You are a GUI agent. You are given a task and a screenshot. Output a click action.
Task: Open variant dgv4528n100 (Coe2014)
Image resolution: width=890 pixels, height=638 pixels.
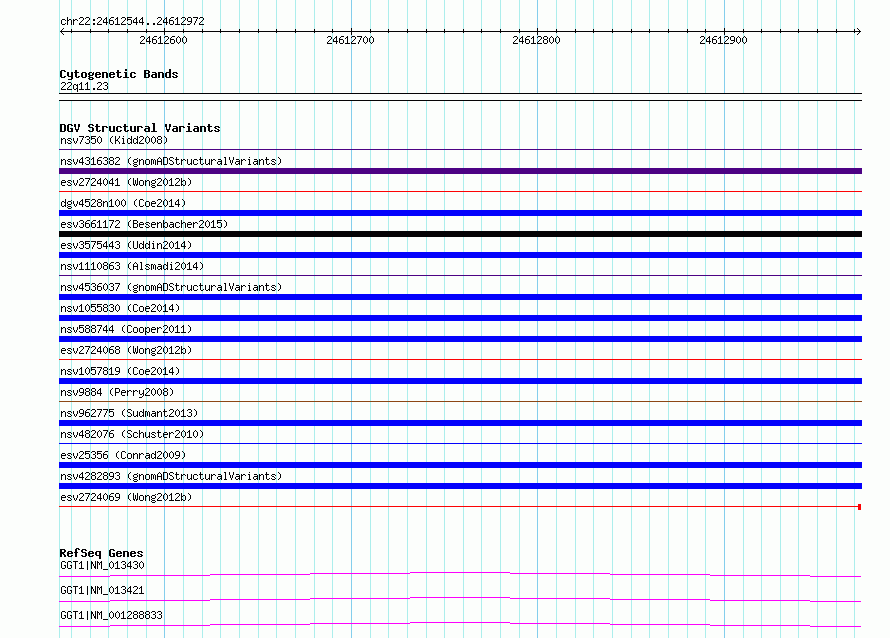(123, 203)
